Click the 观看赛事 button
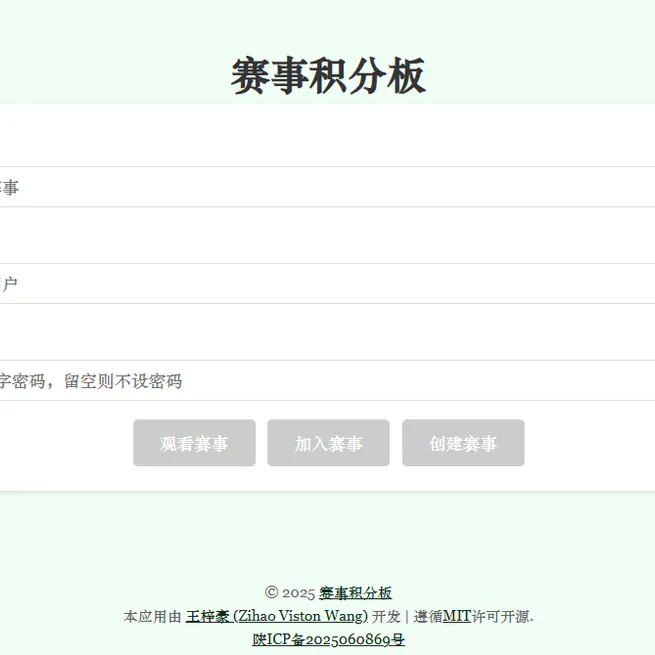Screen dimensions: 655x655 coord(194,443)
